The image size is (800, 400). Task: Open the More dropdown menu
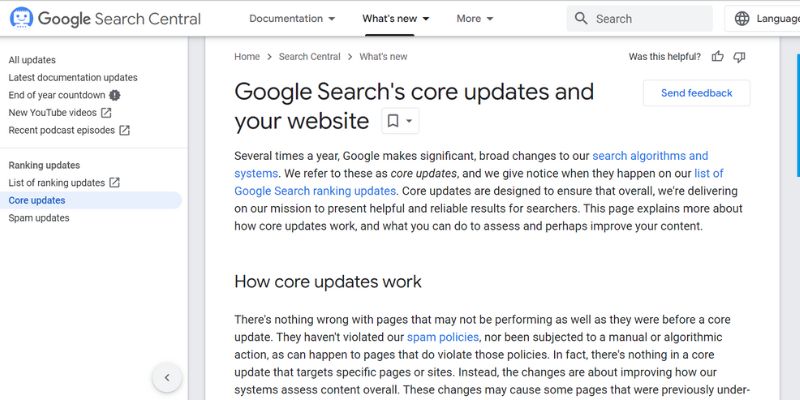(475, 19)
